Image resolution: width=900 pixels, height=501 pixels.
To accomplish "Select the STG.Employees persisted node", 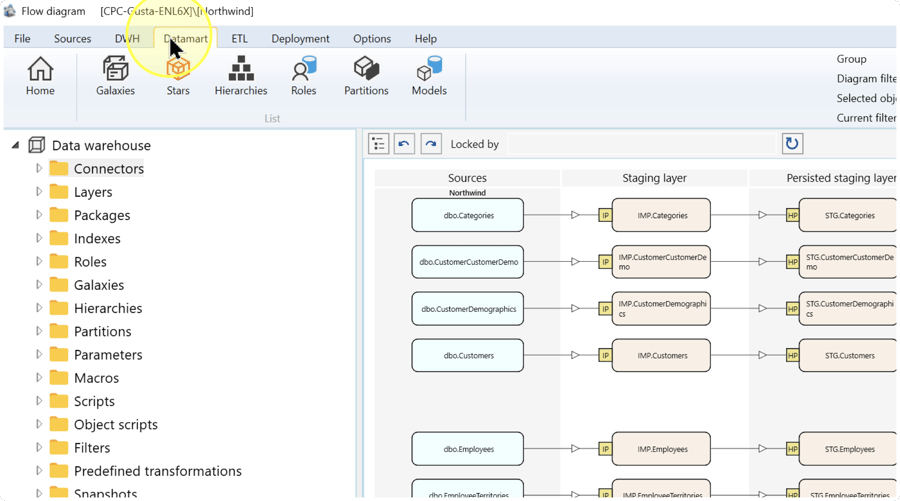I will (848, 449).
